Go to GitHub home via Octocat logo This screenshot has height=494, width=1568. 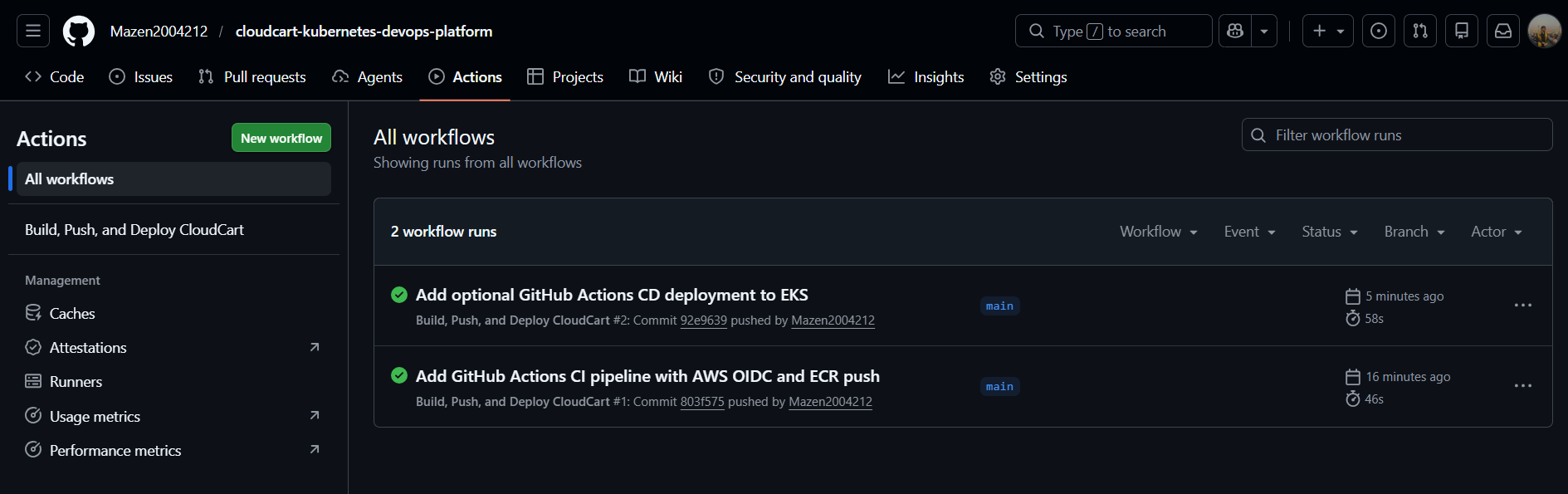click(x=79, y=32)
